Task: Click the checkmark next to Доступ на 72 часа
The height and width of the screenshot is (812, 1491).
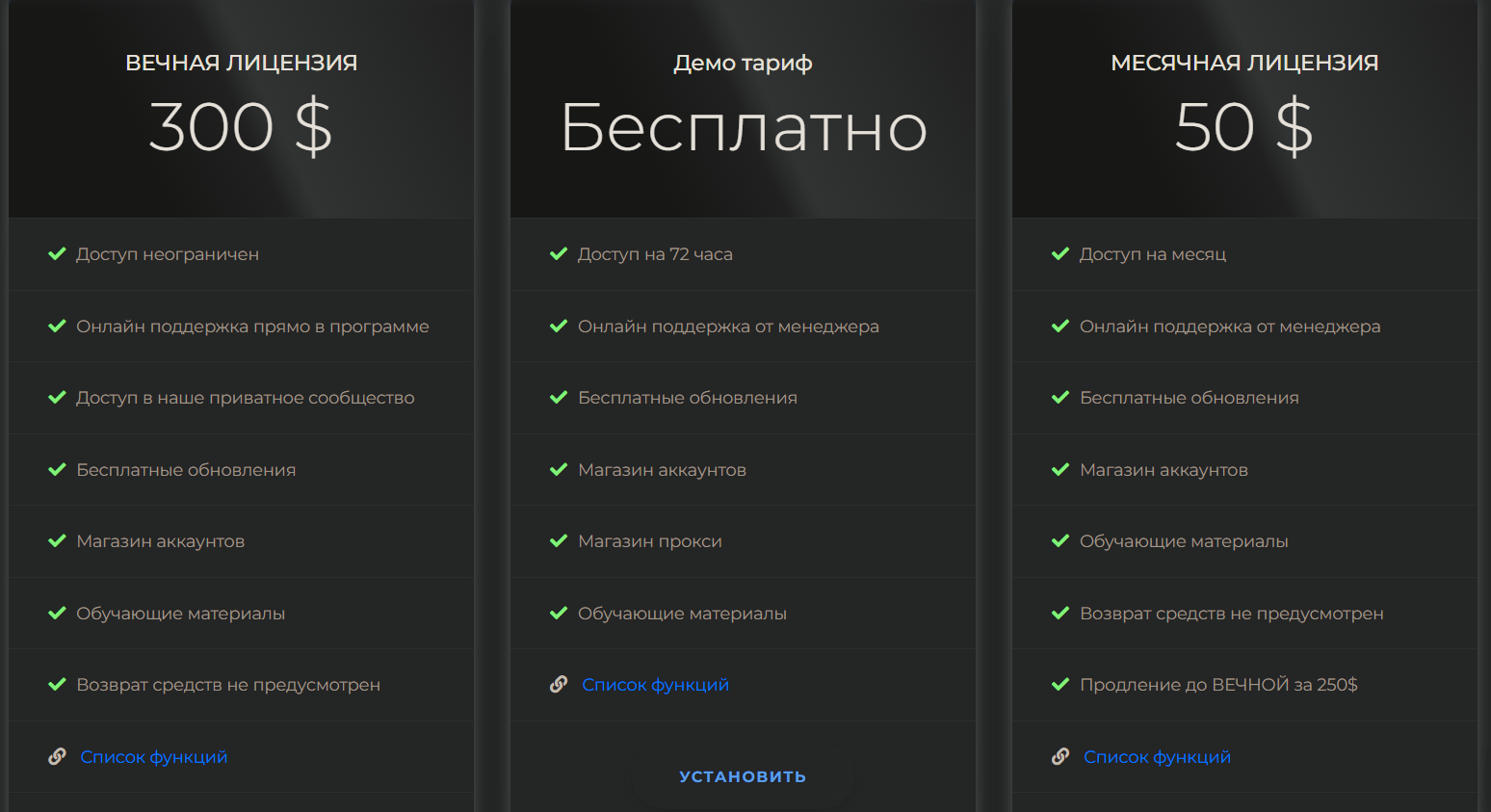Action: click(x=559, y=254)
